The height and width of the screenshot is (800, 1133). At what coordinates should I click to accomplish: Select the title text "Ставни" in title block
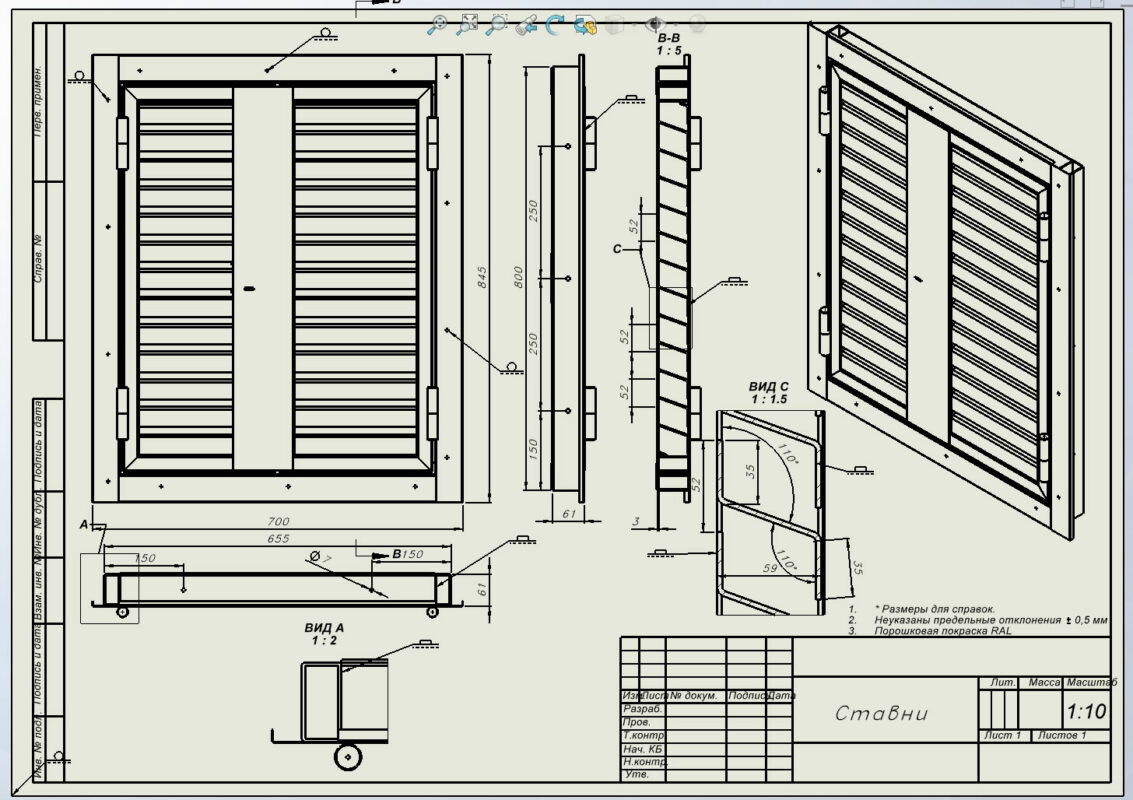882,713
